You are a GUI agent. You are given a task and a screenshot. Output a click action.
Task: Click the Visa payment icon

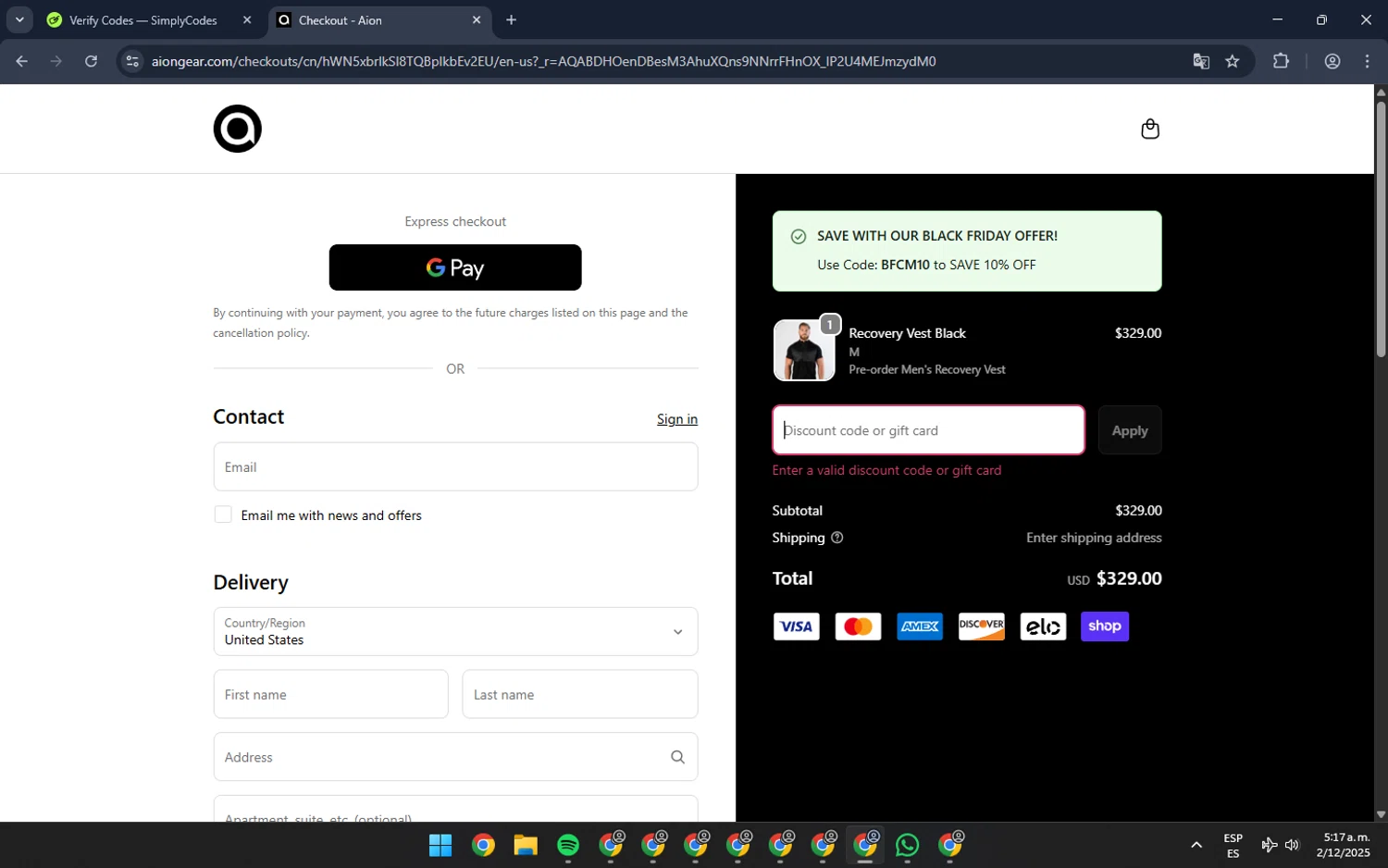point(796,626)
